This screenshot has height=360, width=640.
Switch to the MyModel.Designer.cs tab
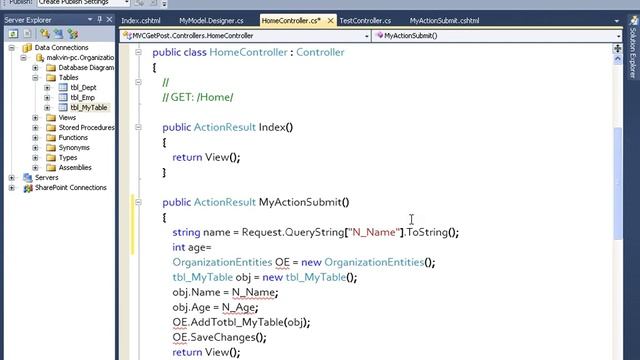[211, 20]
